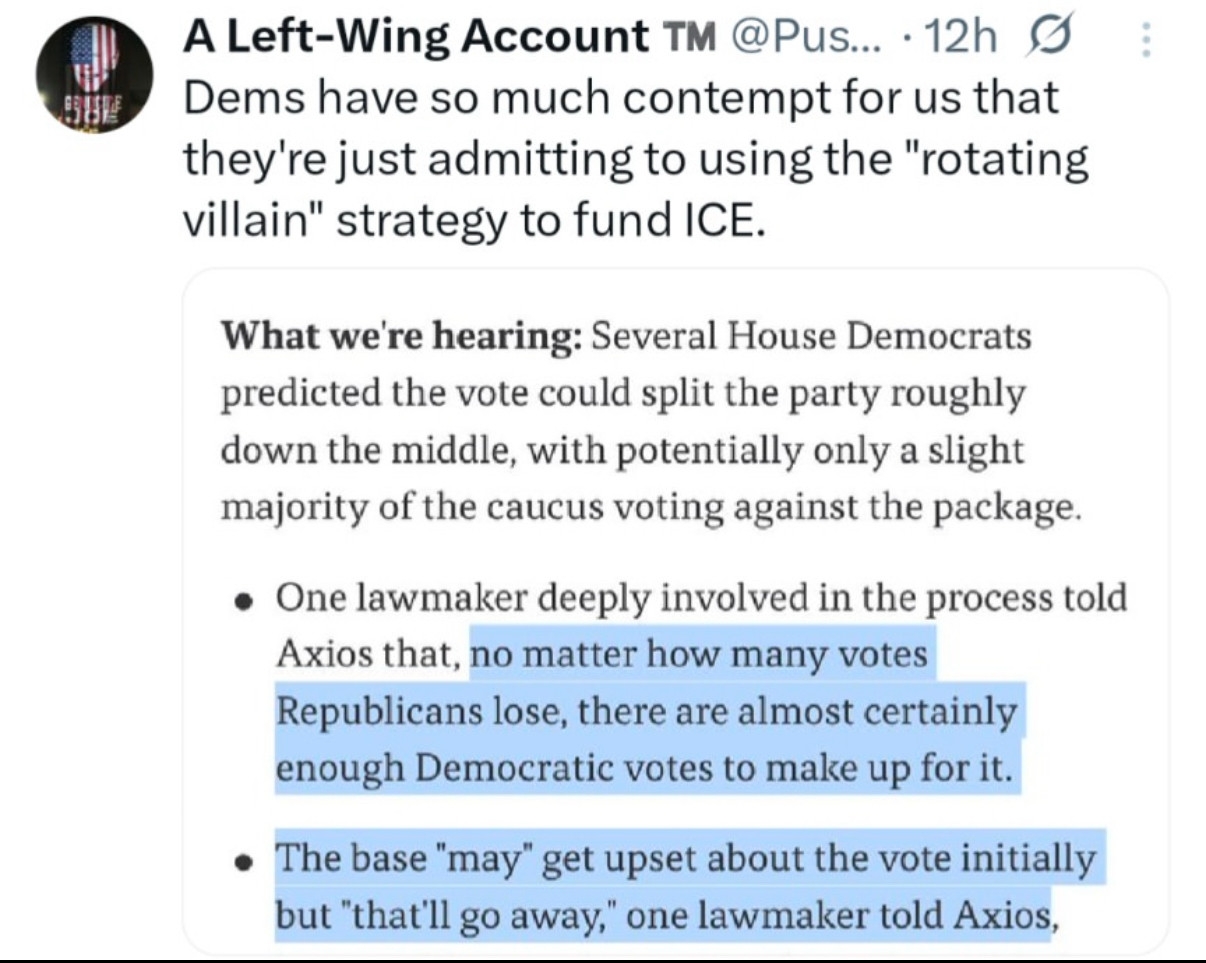The width and height of the screenshot is (1206, 963).
Task: Open the attached Axios screenshot image
Action: point(675,610)
